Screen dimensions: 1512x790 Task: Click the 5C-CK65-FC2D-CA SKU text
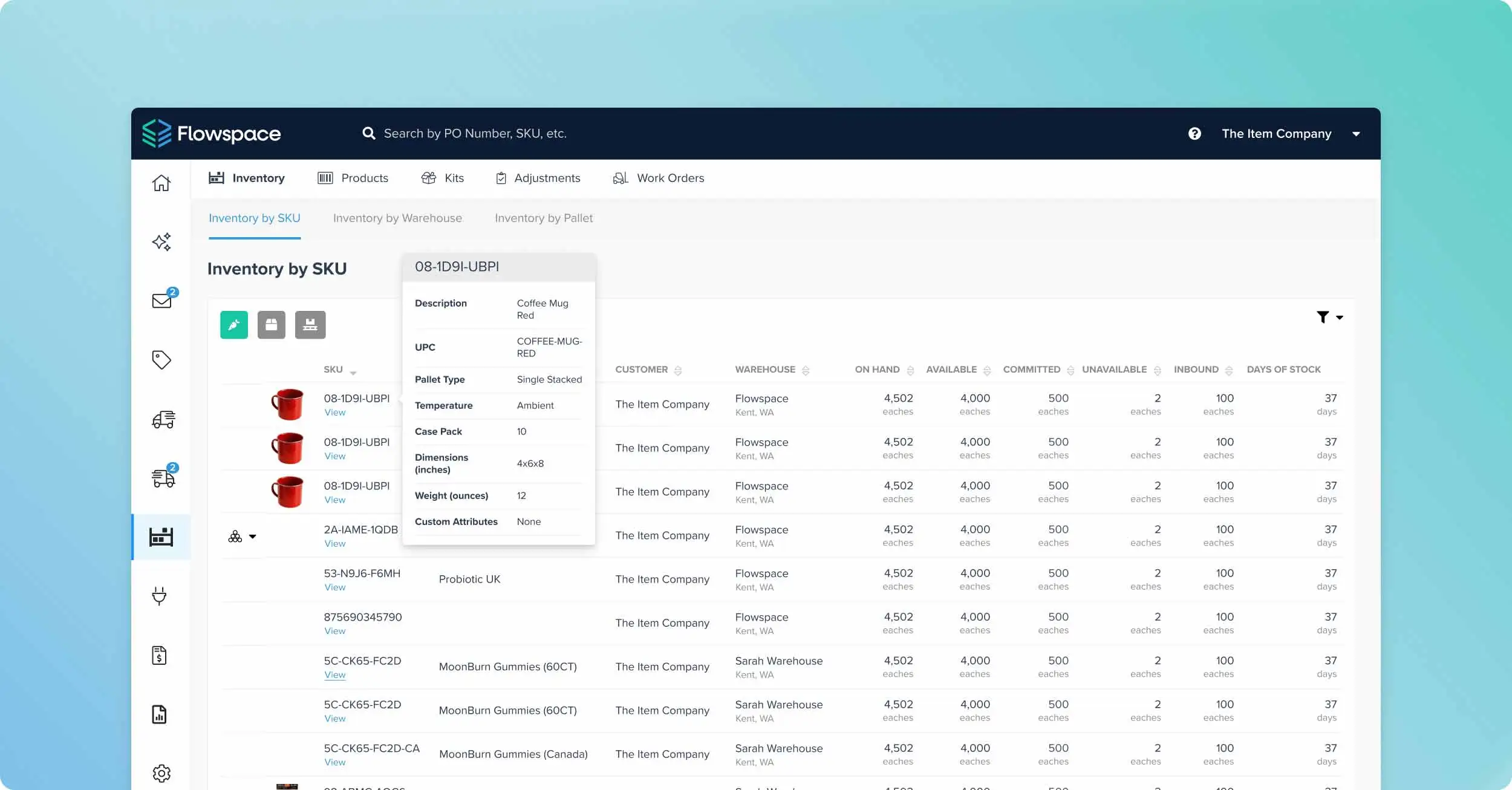(x=371, y=748)
